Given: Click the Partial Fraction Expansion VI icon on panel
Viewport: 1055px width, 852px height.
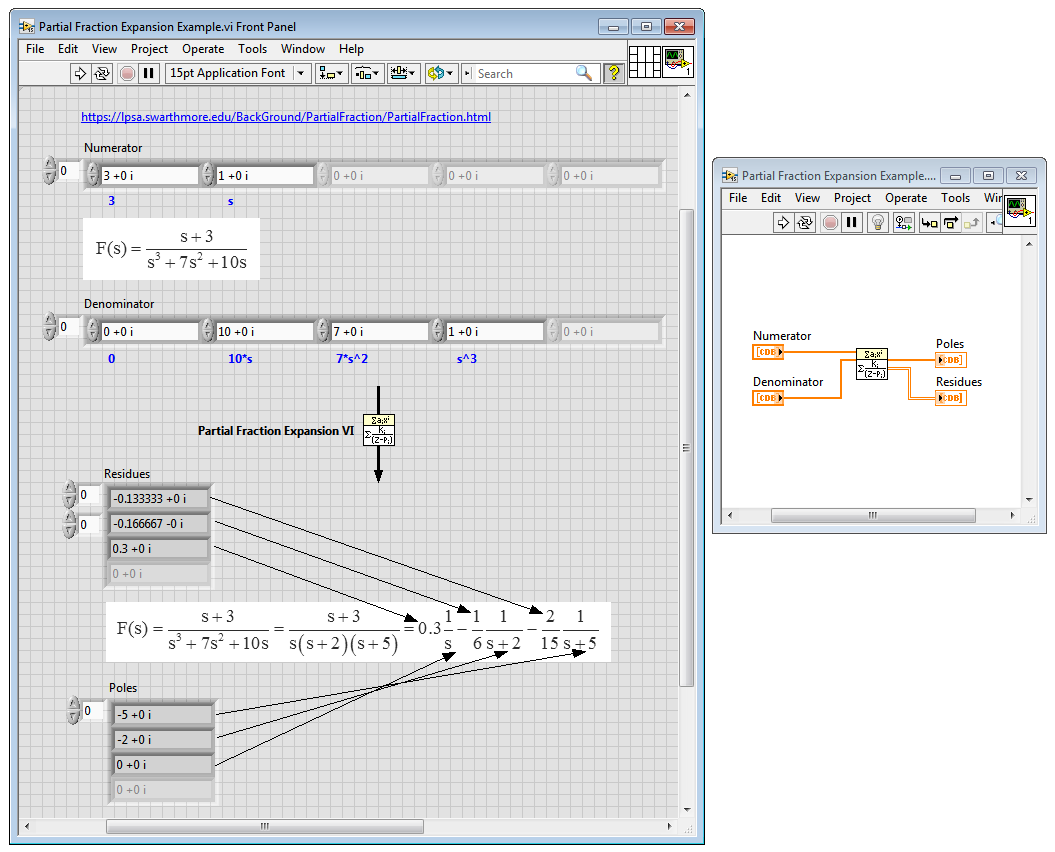Looking at the screenshot, I should (x=379, y=430).
